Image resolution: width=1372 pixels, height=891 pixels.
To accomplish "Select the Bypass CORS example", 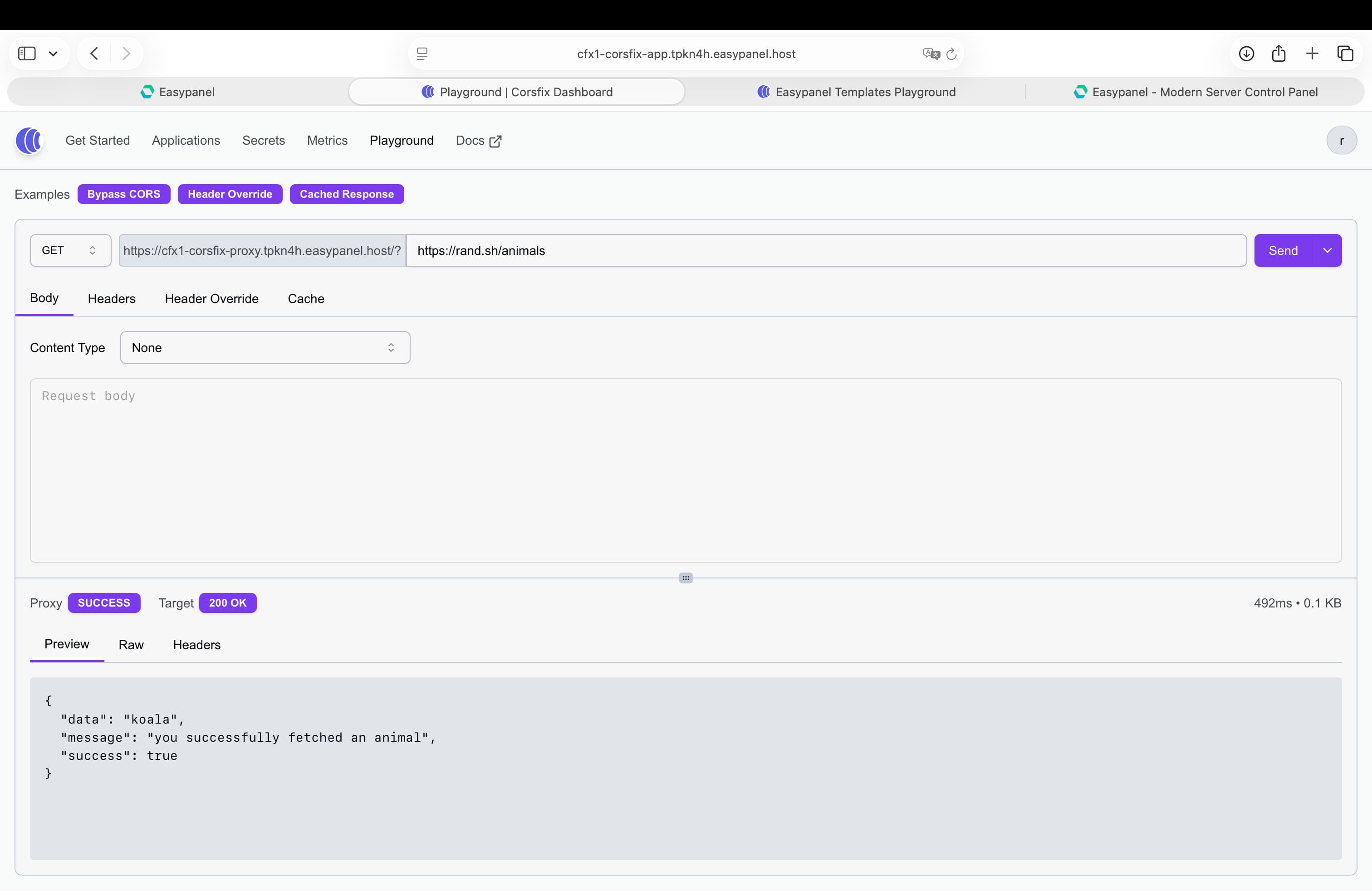I will coord(124,194).
